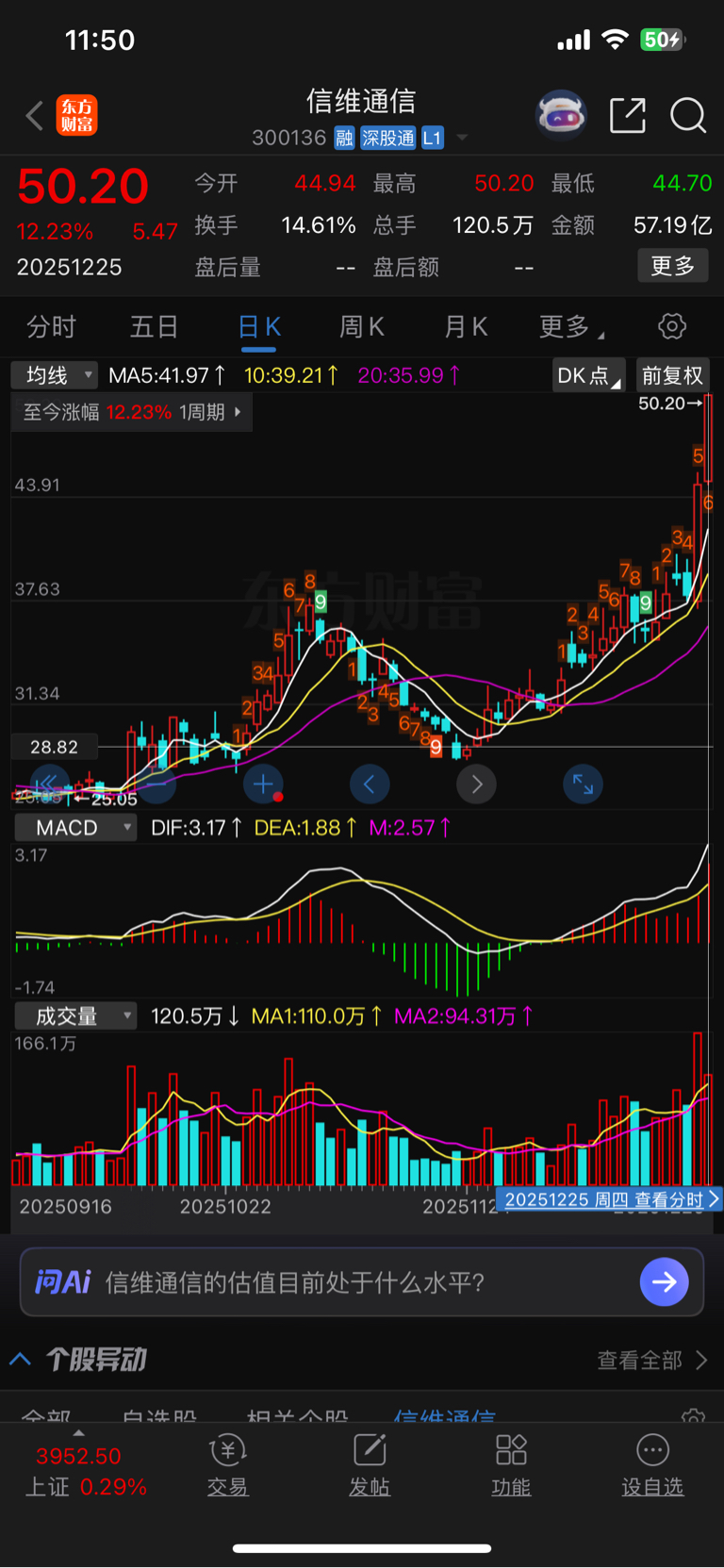Open 成交量 indicator dropdown
The height and width of the screenshot is (1568, 724).
(x=75, y=1016)
